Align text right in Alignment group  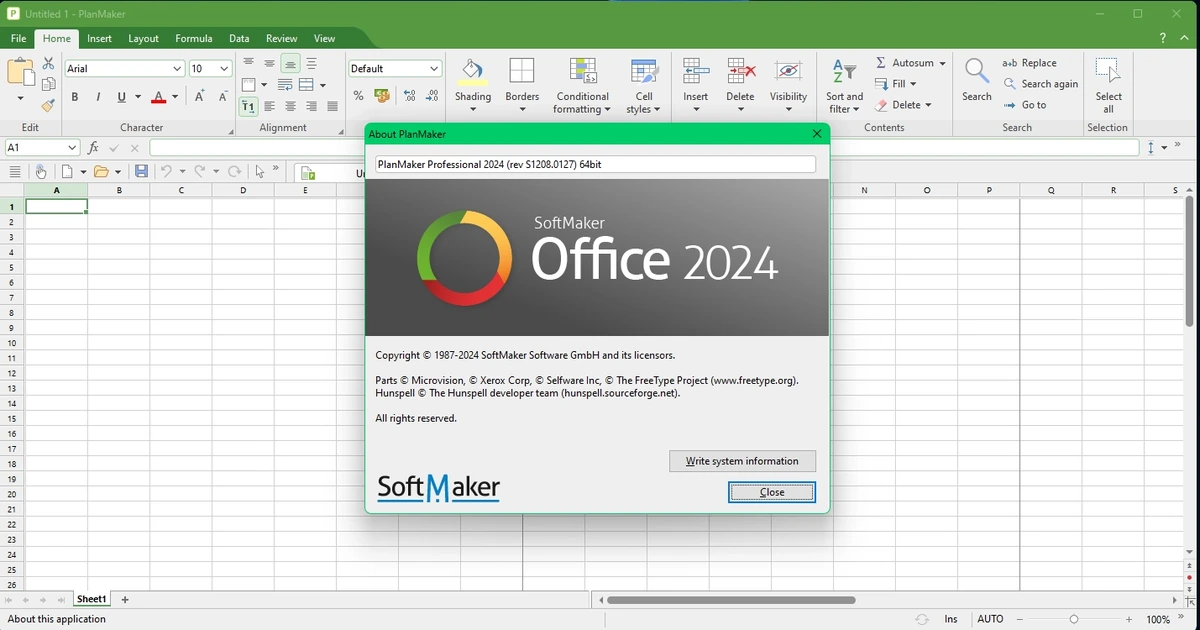coord(312,106)
